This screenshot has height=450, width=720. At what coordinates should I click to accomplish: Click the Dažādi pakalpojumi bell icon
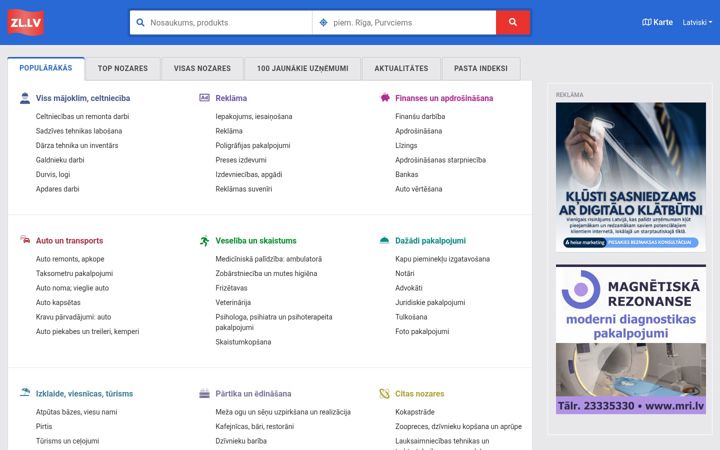[384, 240]
